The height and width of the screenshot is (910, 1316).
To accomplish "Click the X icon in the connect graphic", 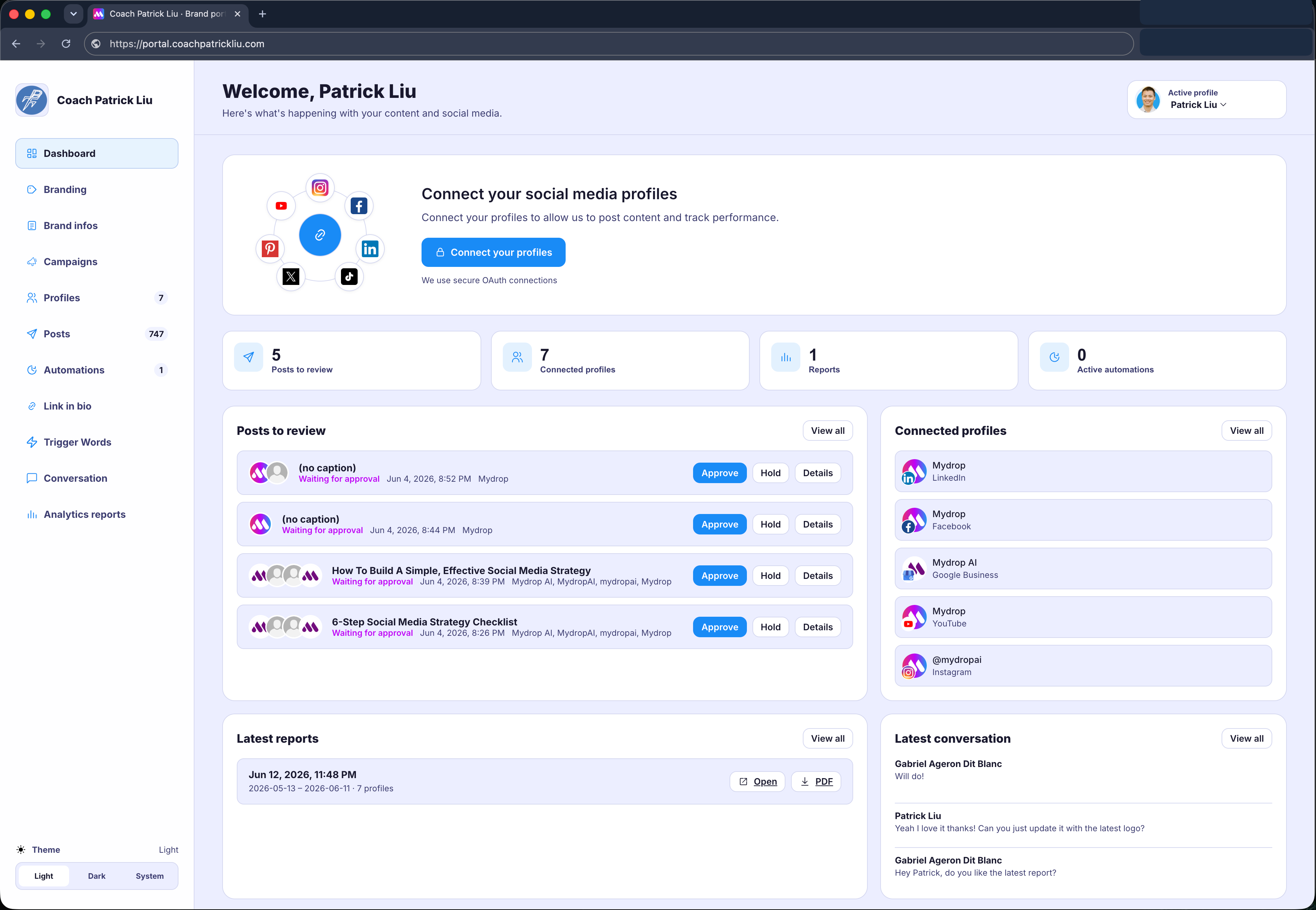I will [291, 277].
